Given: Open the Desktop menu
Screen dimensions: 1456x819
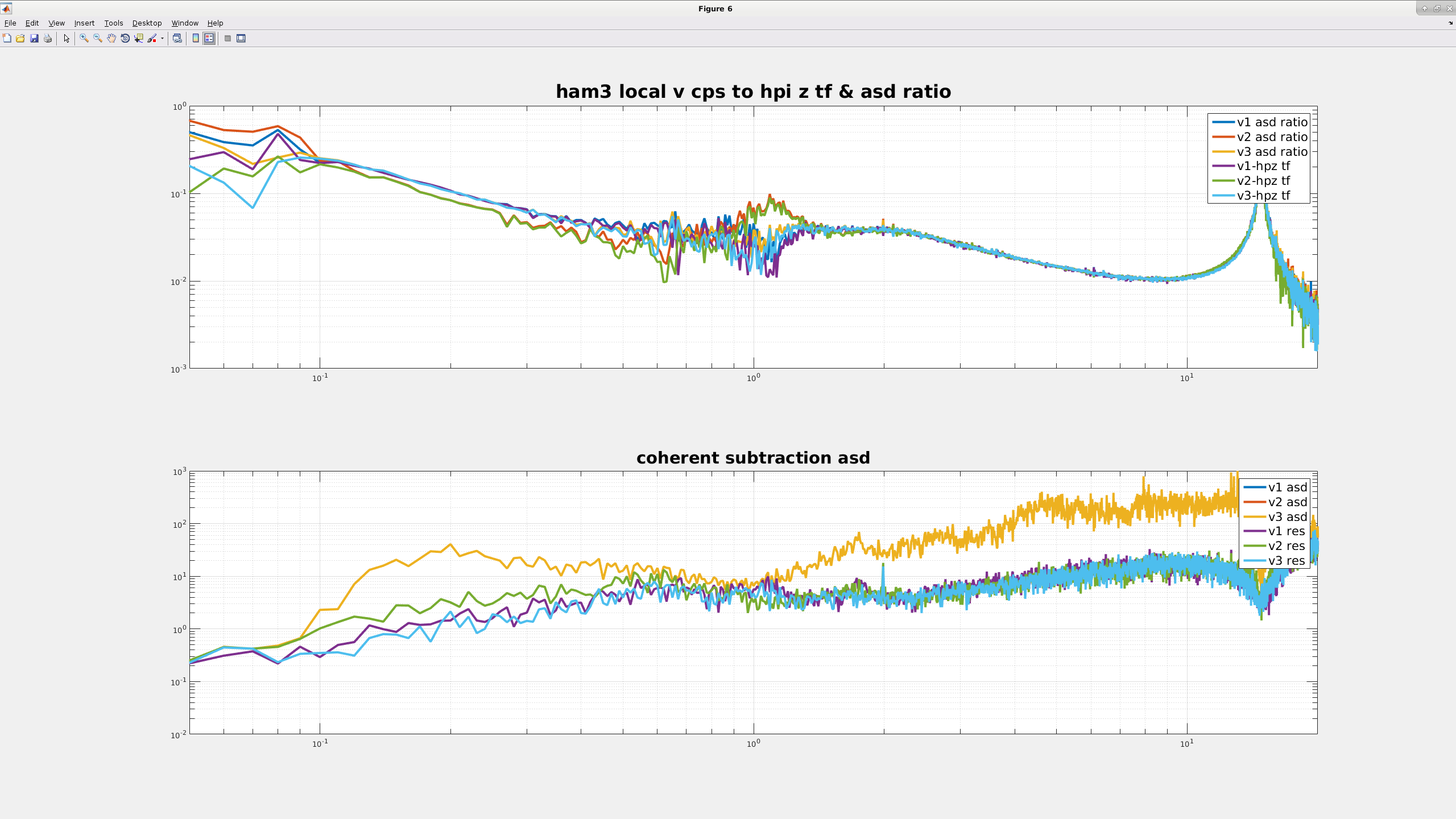Looking at the screenshot, I should pyautogui.click(x=147, y=23).
